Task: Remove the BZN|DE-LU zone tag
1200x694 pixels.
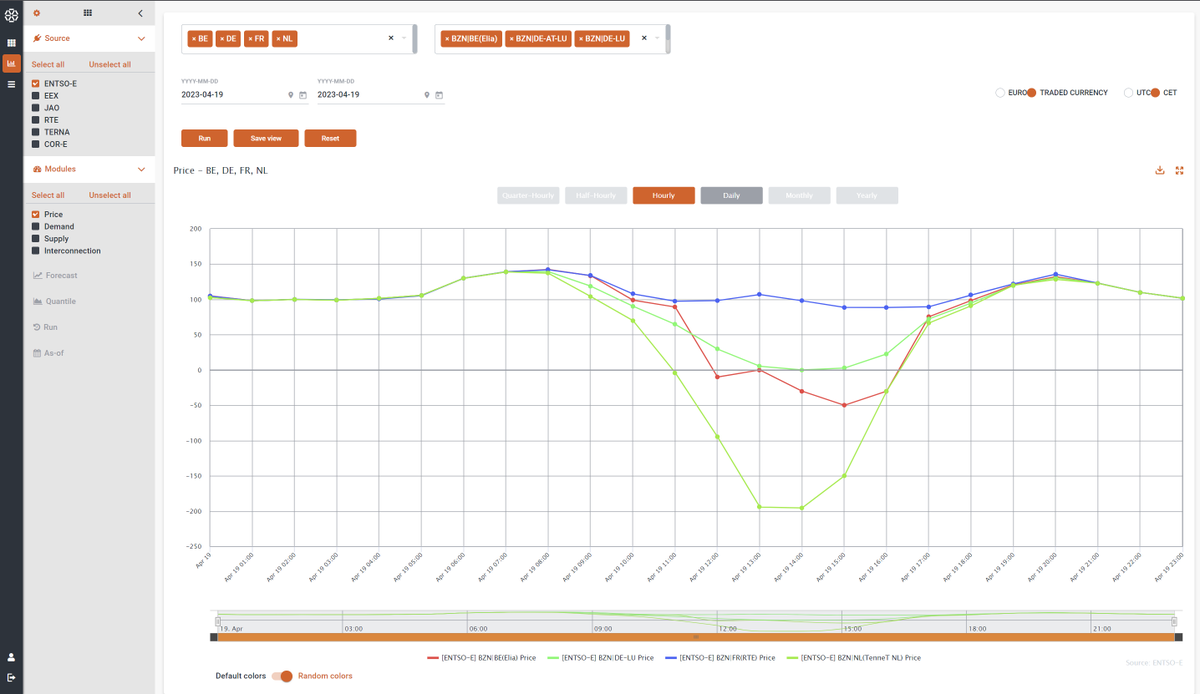Action: tap(580, 38)
